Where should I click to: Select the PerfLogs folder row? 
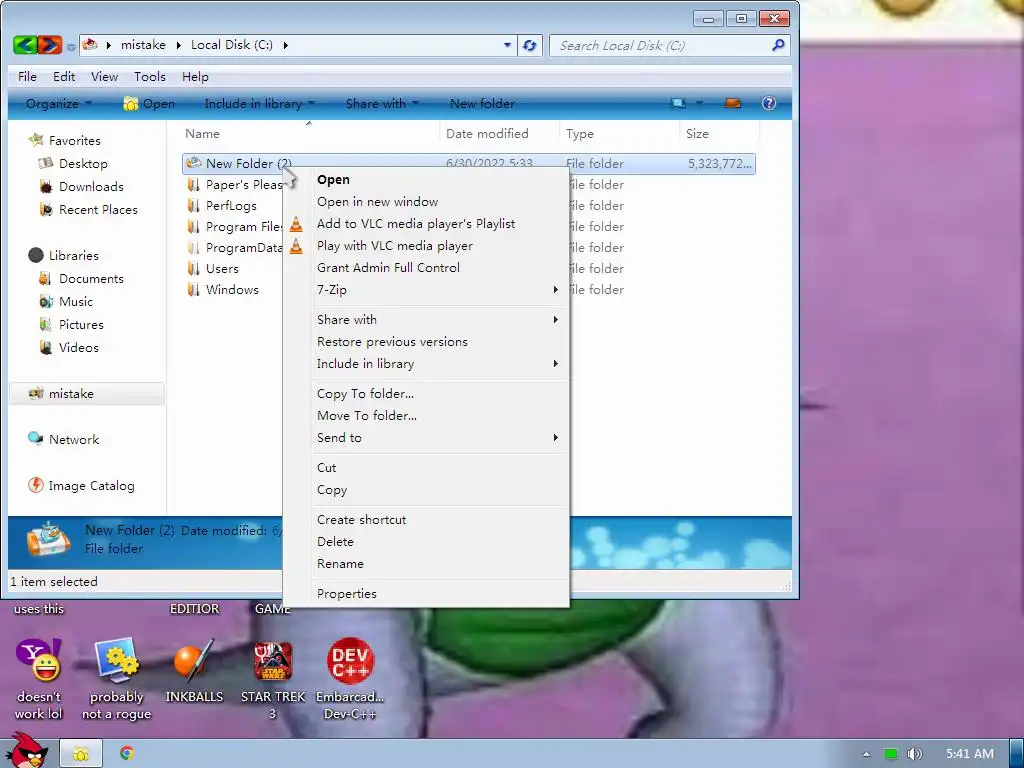[x=231, y=206]
